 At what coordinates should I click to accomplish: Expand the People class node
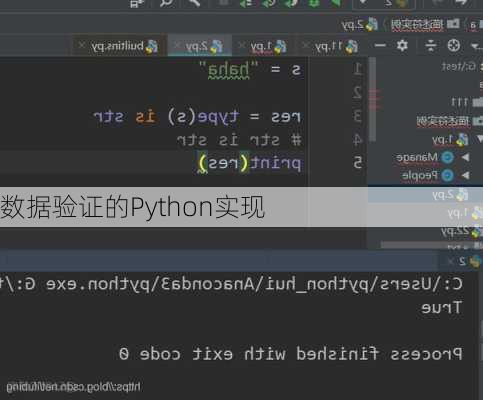click(466, 175)
